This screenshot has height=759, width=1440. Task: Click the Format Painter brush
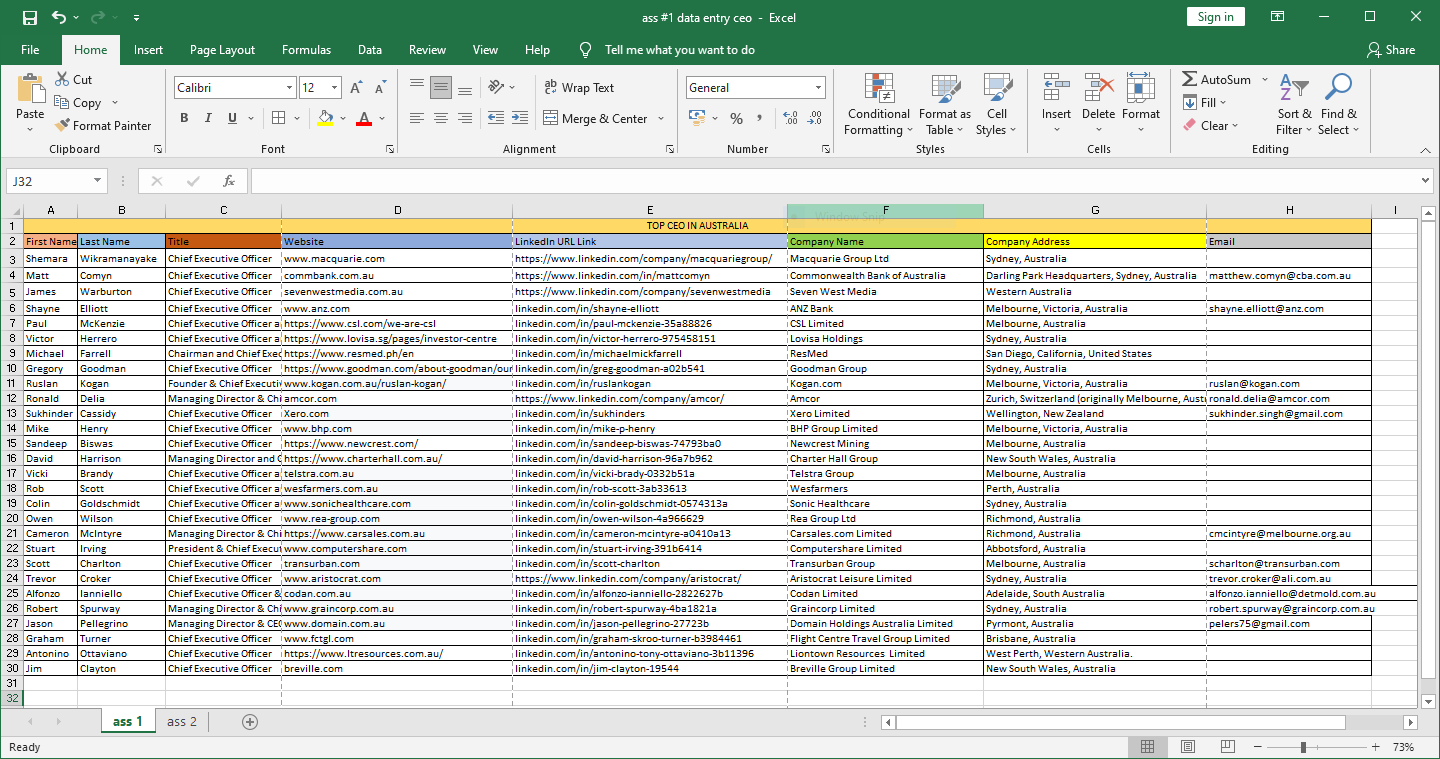point(62,126)
